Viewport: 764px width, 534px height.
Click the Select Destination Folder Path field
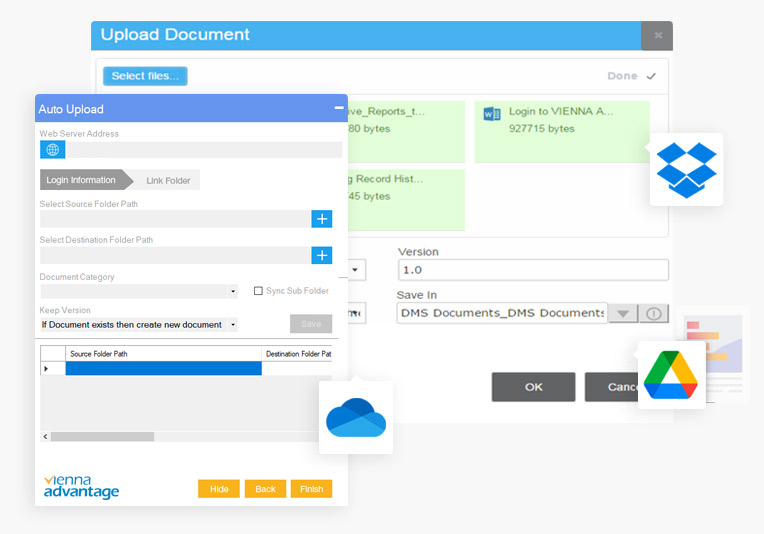(175, 255)
